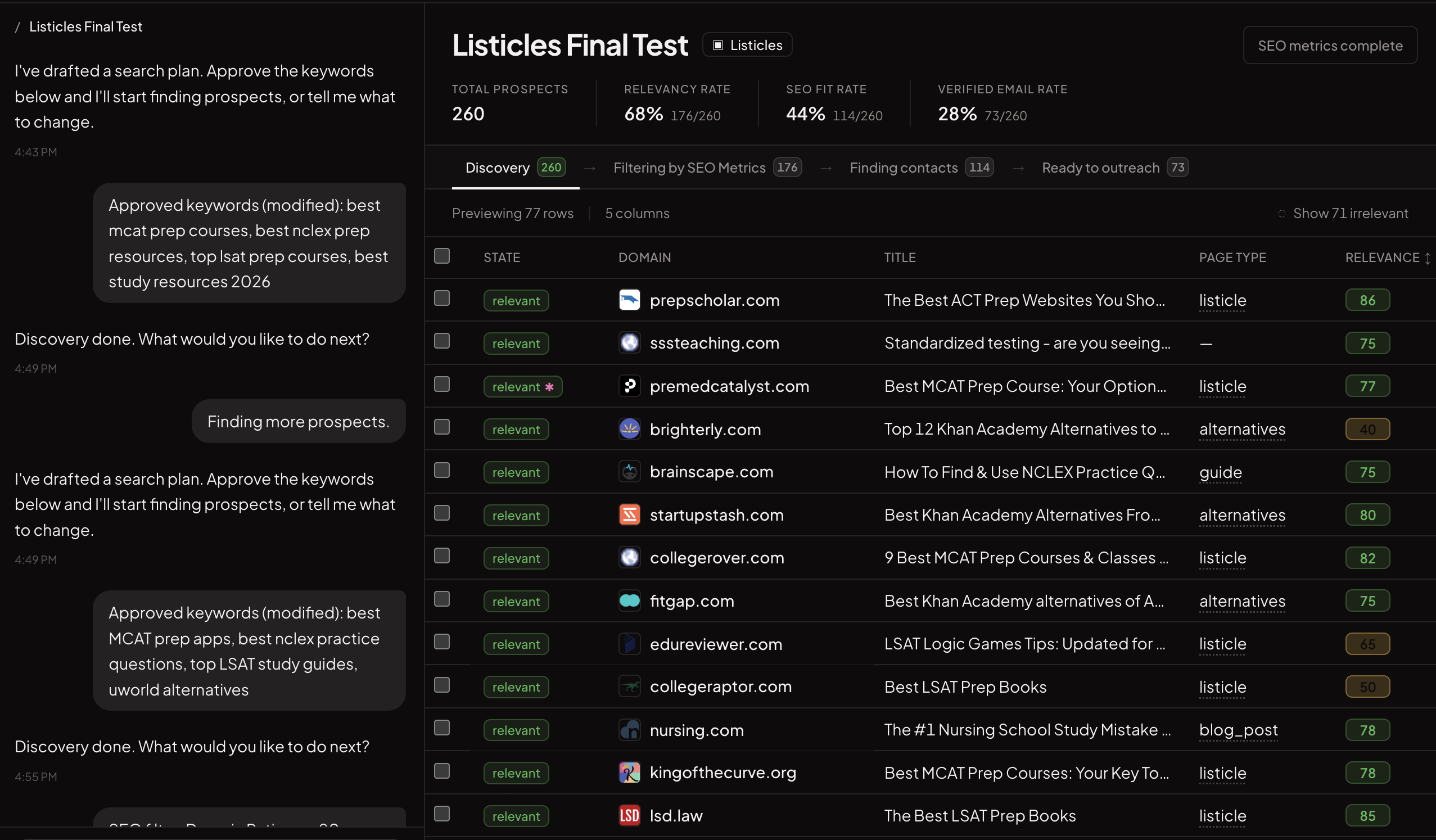Click the circle icon beside Show 71 irrelevant
This screenshot has height=840, width=1436.
tap(1281, 214)
